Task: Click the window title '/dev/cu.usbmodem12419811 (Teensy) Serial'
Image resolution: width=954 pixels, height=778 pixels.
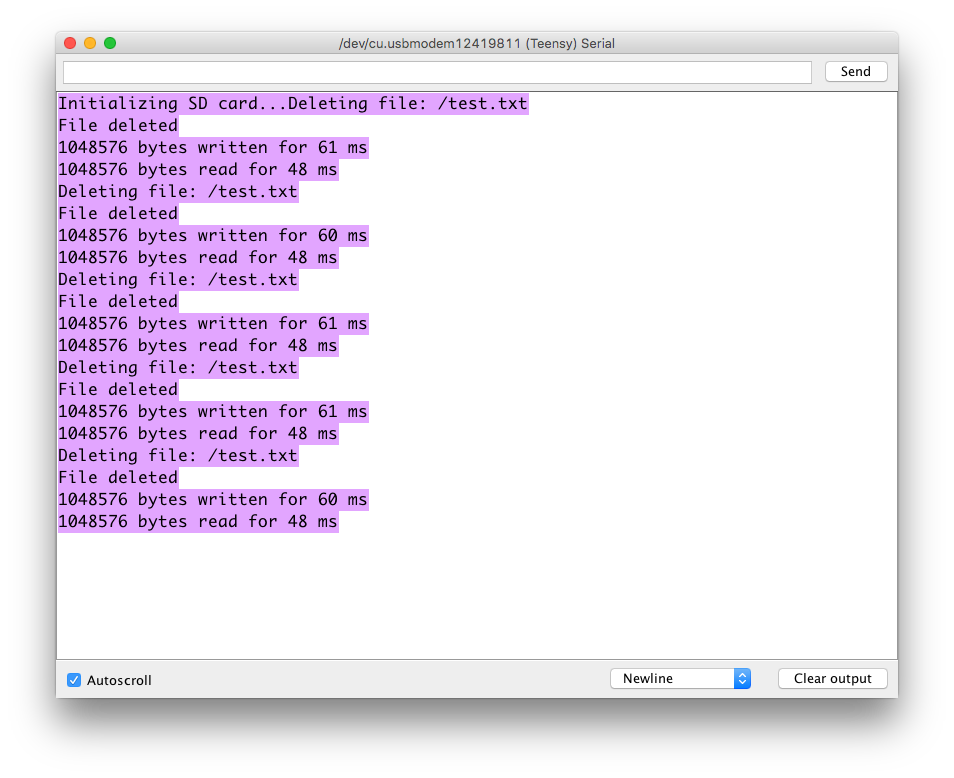Action: click(x=477, y=43)
